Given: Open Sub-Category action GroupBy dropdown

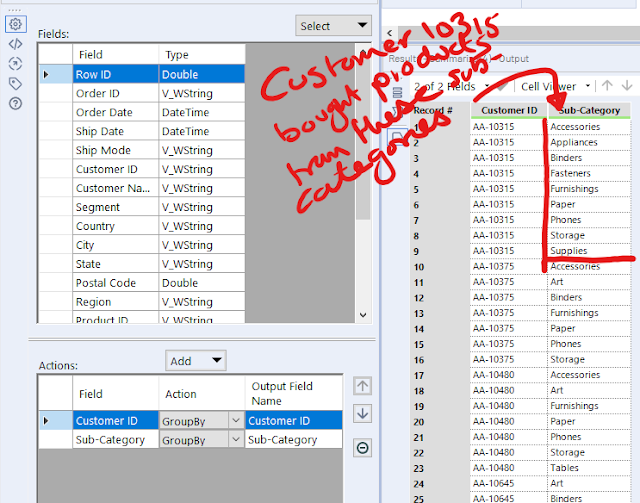Looking at the screenshot, I should (236, 440).
